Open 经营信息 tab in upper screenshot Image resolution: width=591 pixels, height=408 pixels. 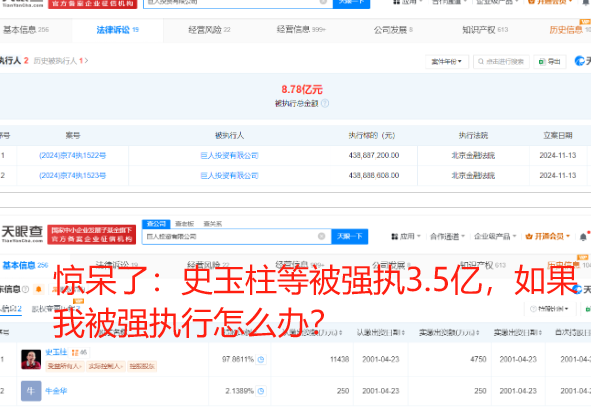301,29
